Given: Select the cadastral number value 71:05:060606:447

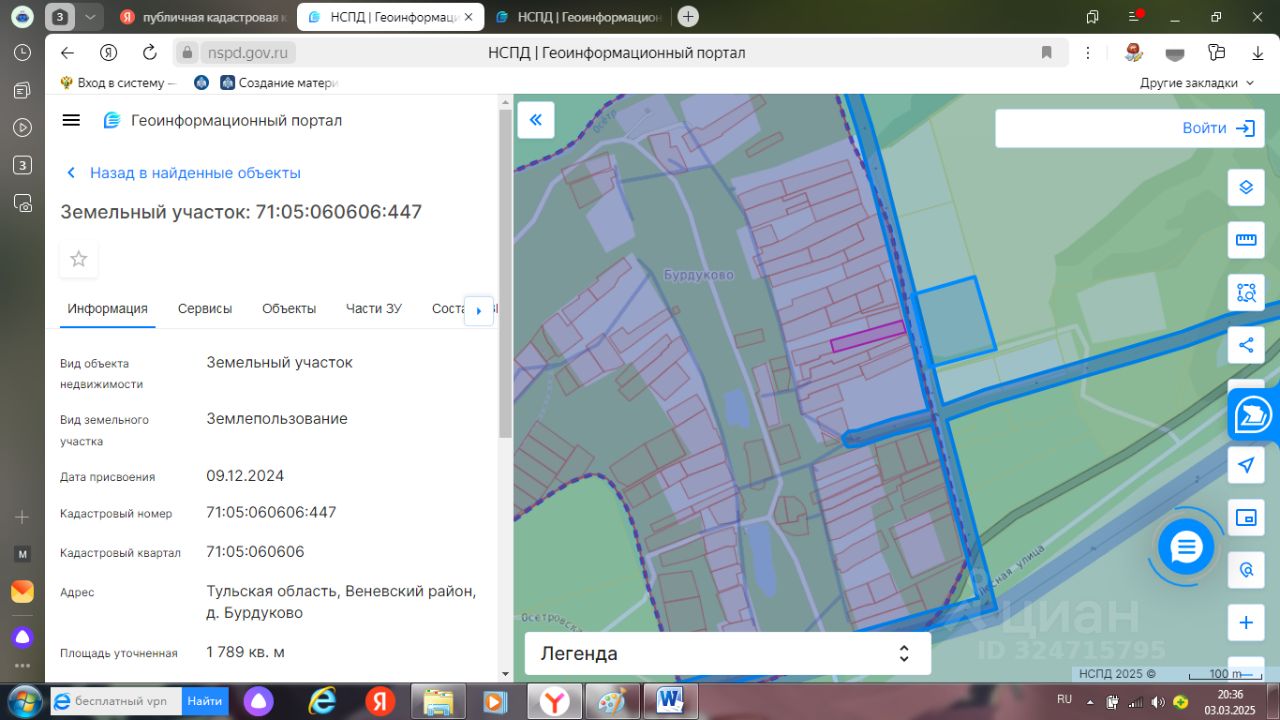Looking at the screenshot, I should click(271, 512).
